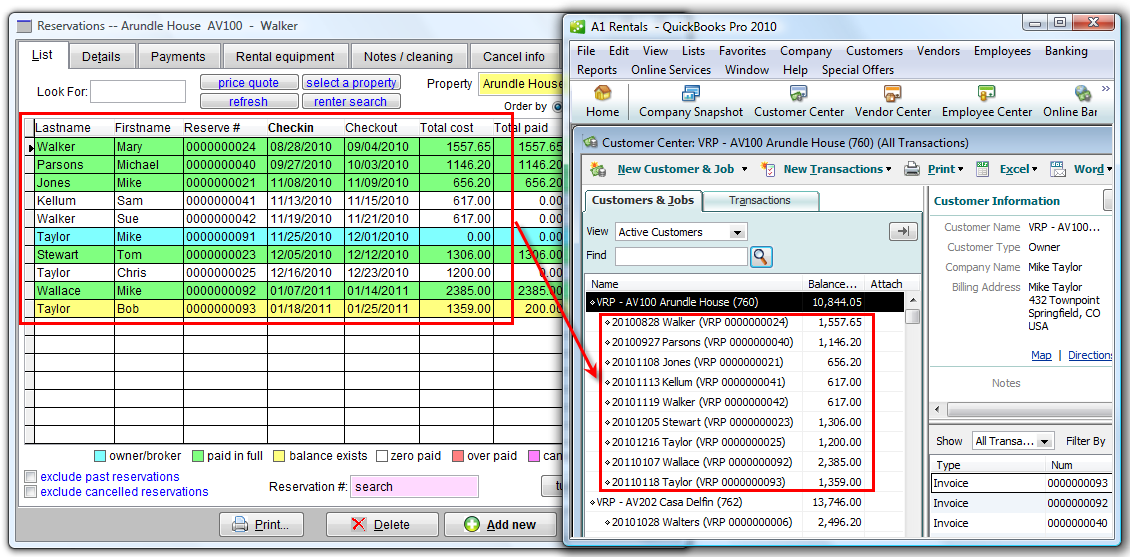Click the select a property button
This screenshot has width=1130, height=557.
pyautogui.click(x=352, y=83)
